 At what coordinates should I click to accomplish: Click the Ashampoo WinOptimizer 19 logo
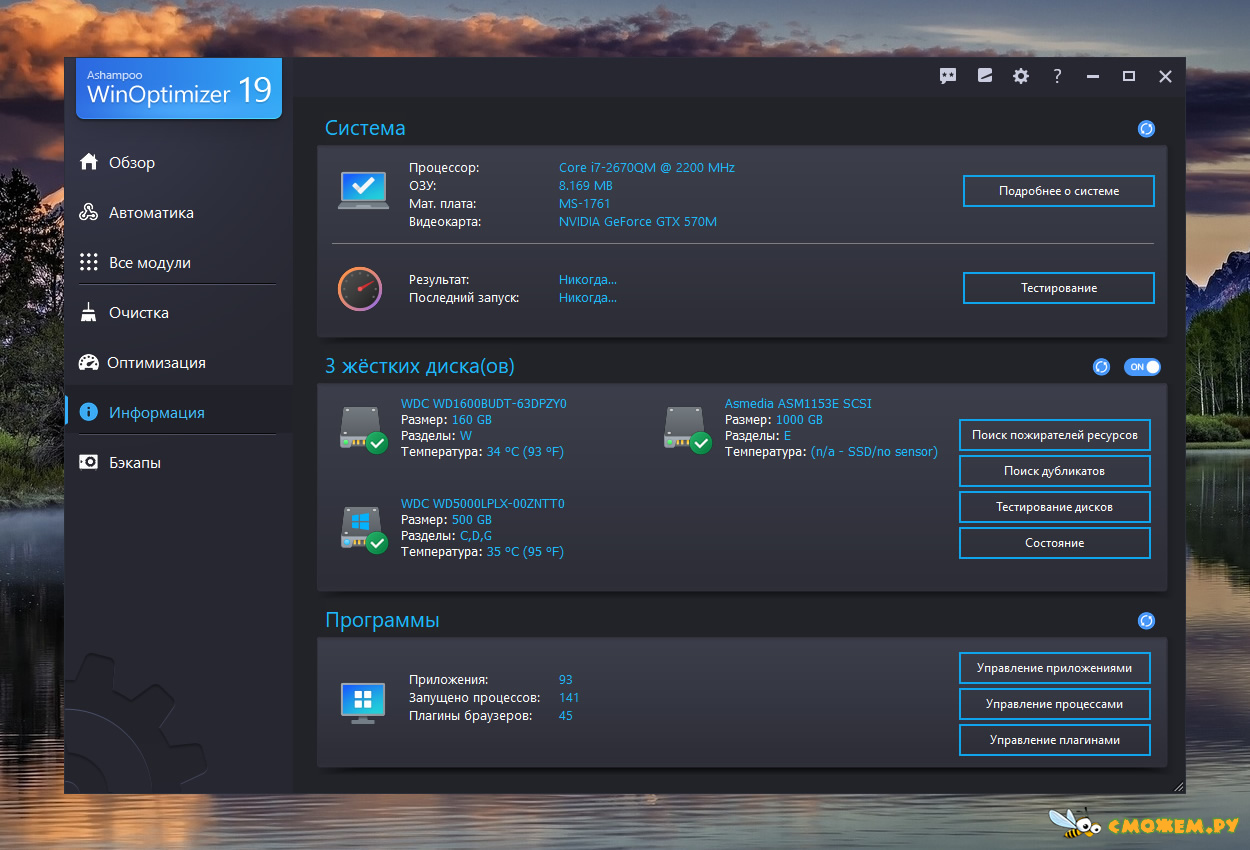179,90
